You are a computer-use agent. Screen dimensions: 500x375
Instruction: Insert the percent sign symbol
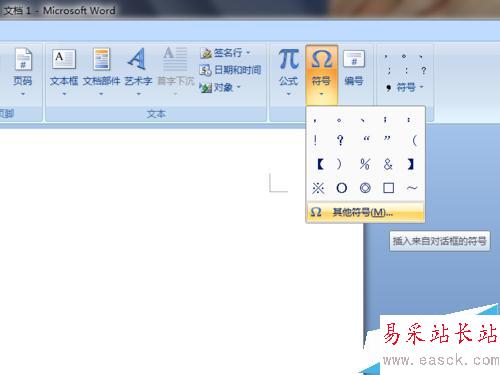(x=365, y=164)
